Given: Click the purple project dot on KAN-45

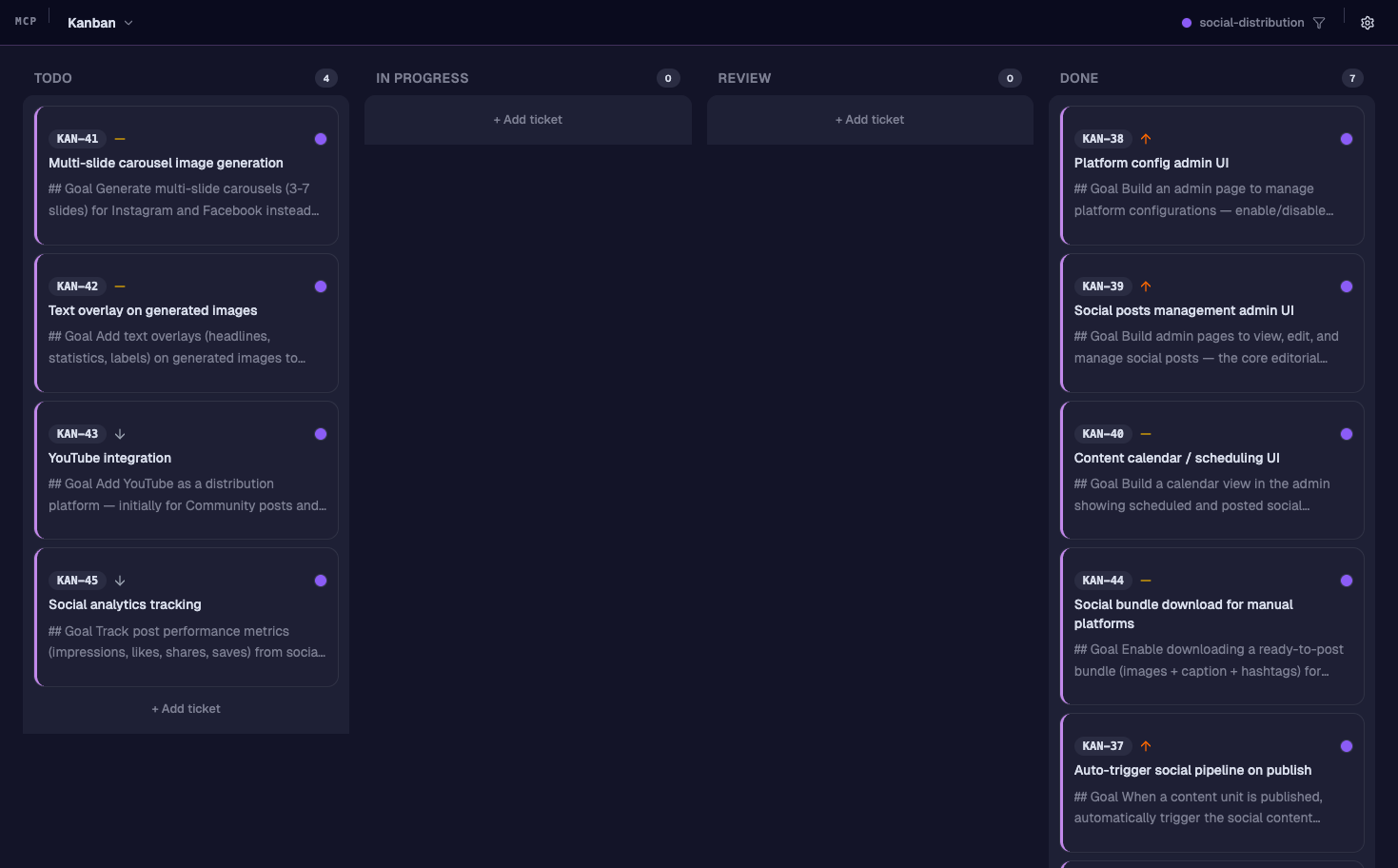Looking at the screenshot, I should click(x=321, y=581).
